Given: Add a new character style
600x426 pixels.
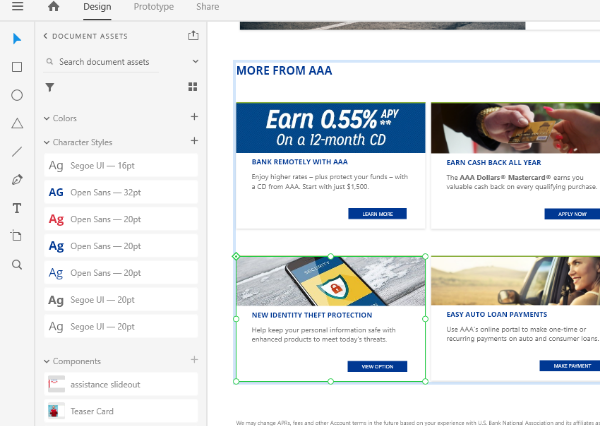Looking at the screenshot, I should 194,141.
